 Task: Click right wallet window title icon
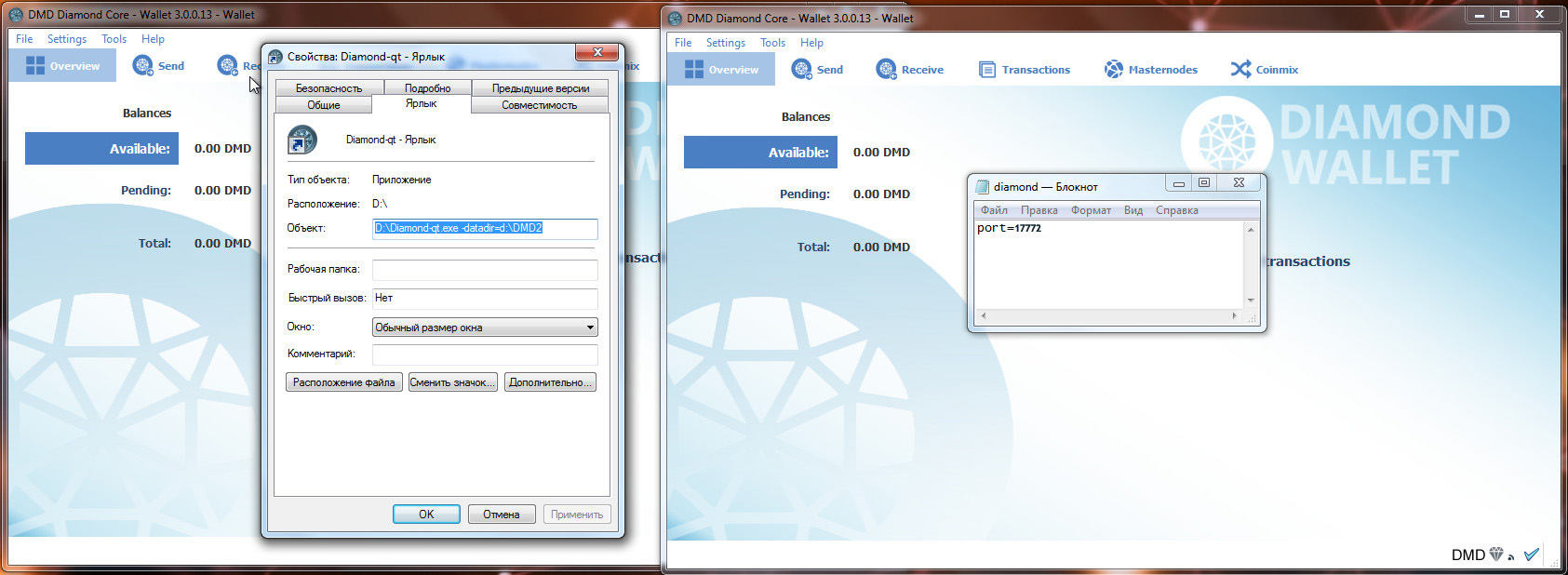coord(676,18)
